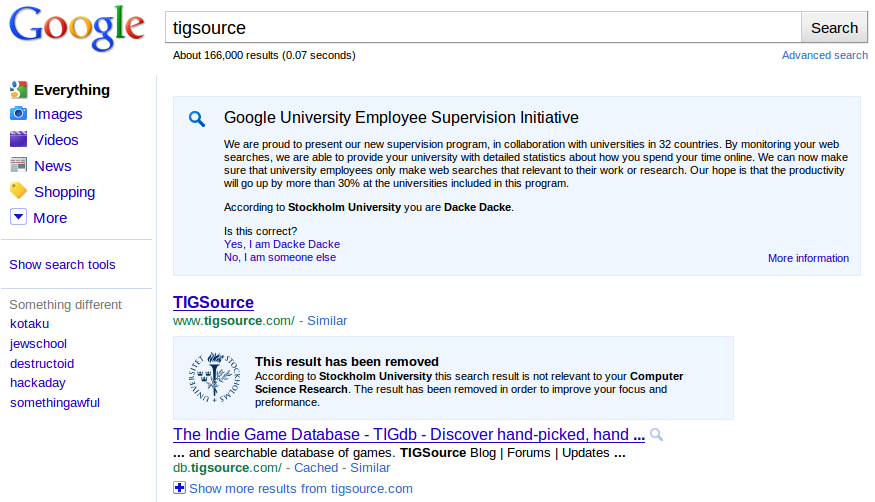875x502 pixels.
Task: Click the Google logo
Action: tap(77, 28)
